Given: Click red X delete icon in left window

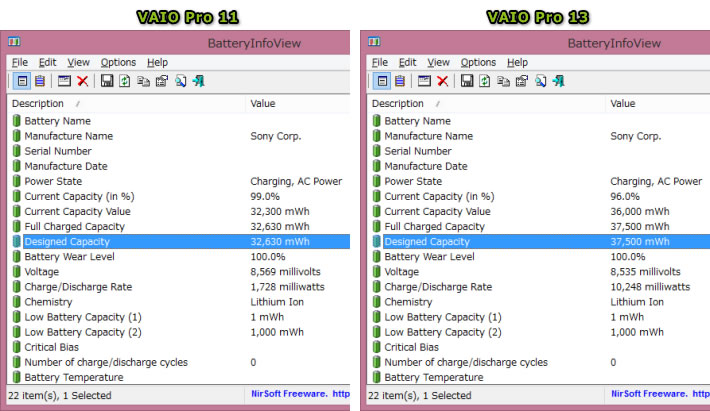Looking at the screenshot, I should 82,81.
